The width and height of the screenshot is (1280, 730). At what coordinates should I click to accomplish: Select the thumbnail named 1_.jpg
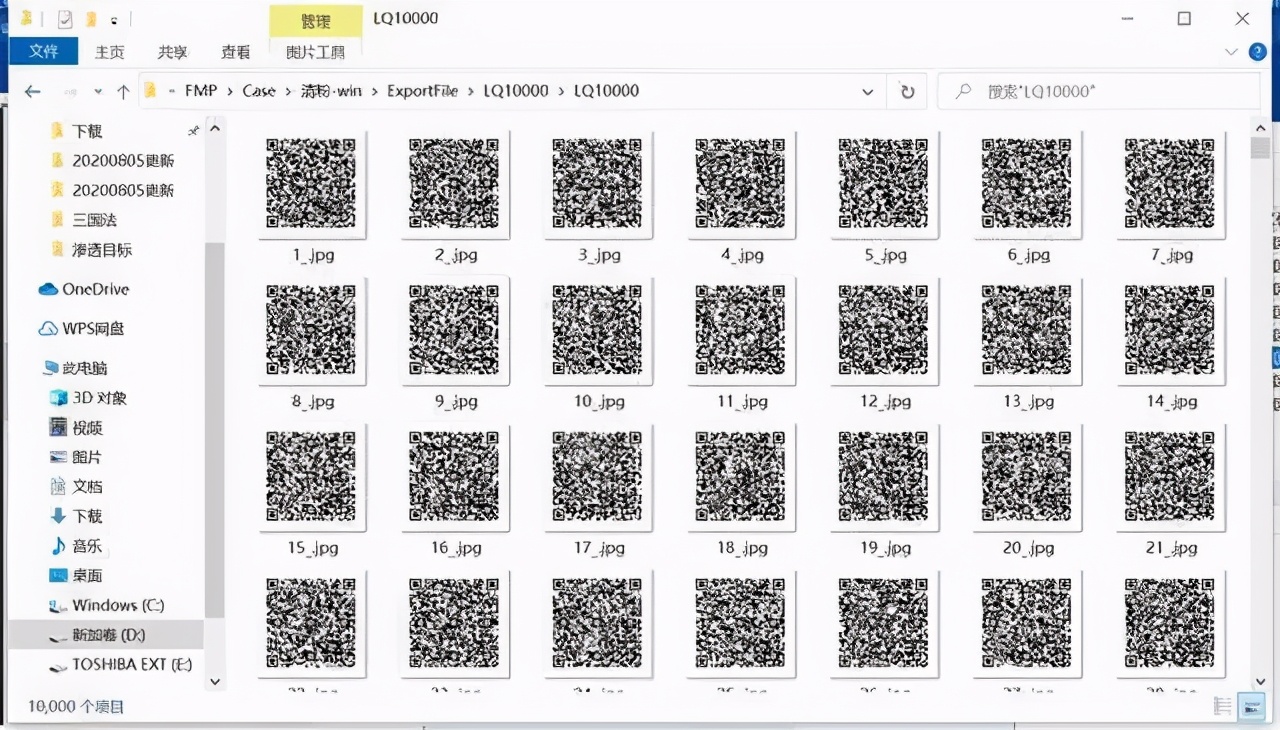coord(312,185)
